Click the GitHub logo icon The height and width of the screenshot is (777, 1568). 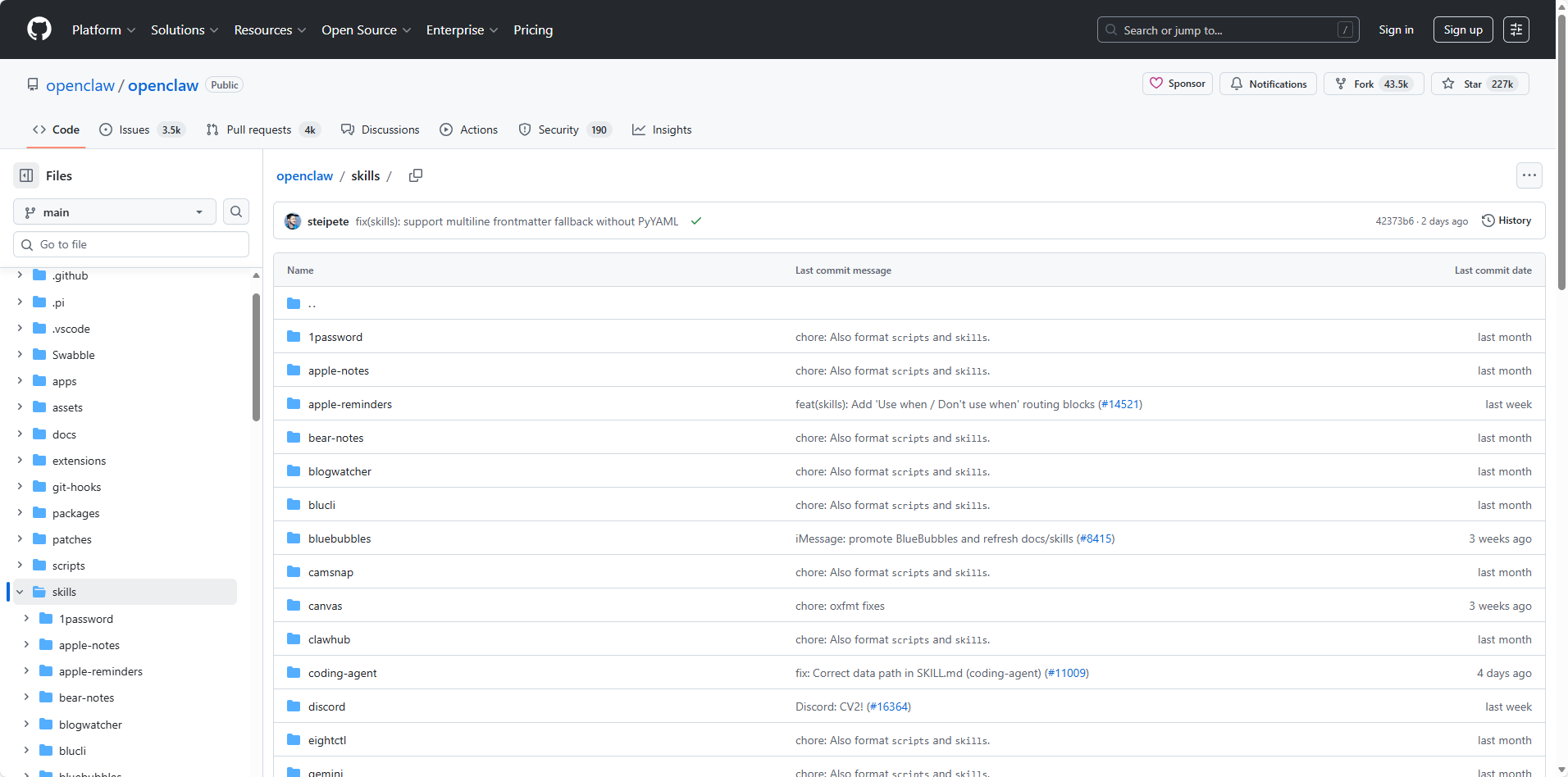[x=39, y=30]
